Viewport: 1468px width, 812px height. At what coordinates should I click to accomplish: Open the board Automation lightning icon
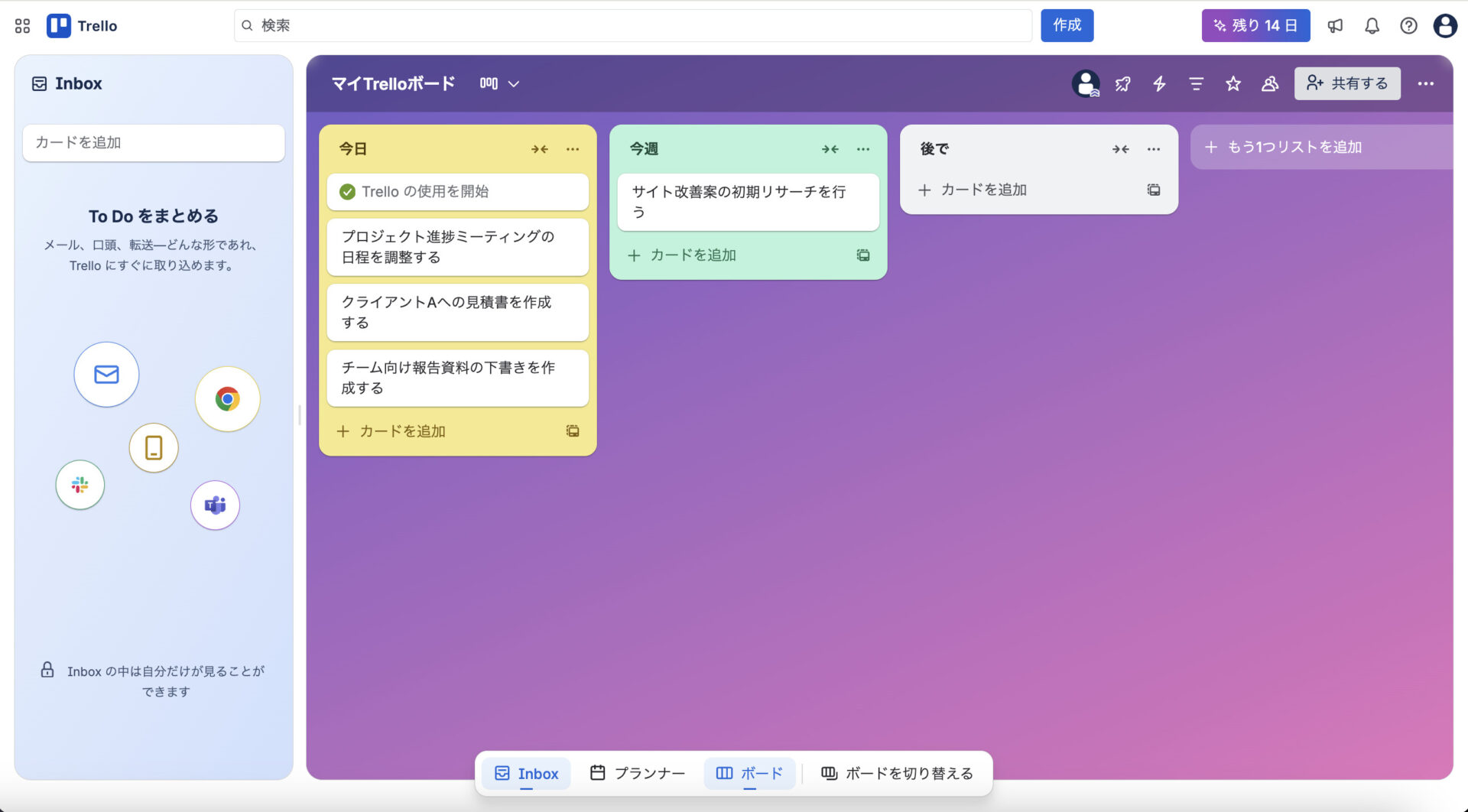pos(1159,83)
